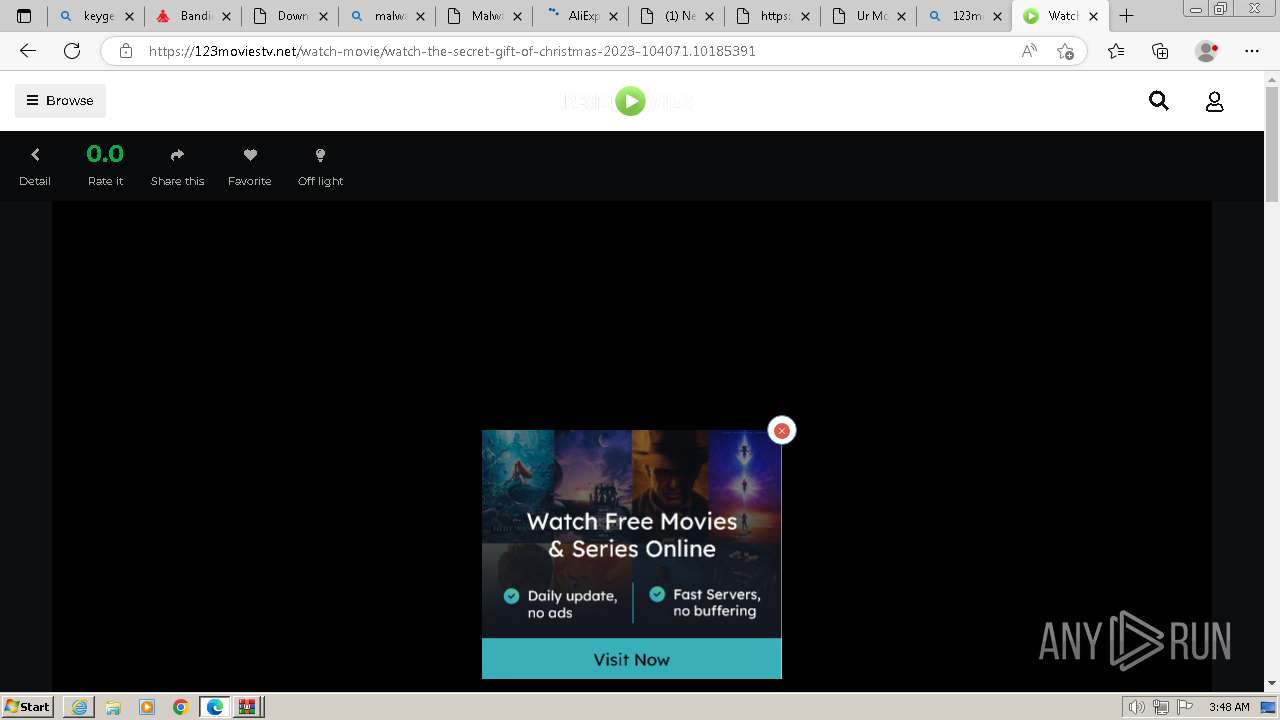The height and width of the screenshot is (720, 1280).
Task: Click the Visit Now ad button
Action: click(631, 659)
